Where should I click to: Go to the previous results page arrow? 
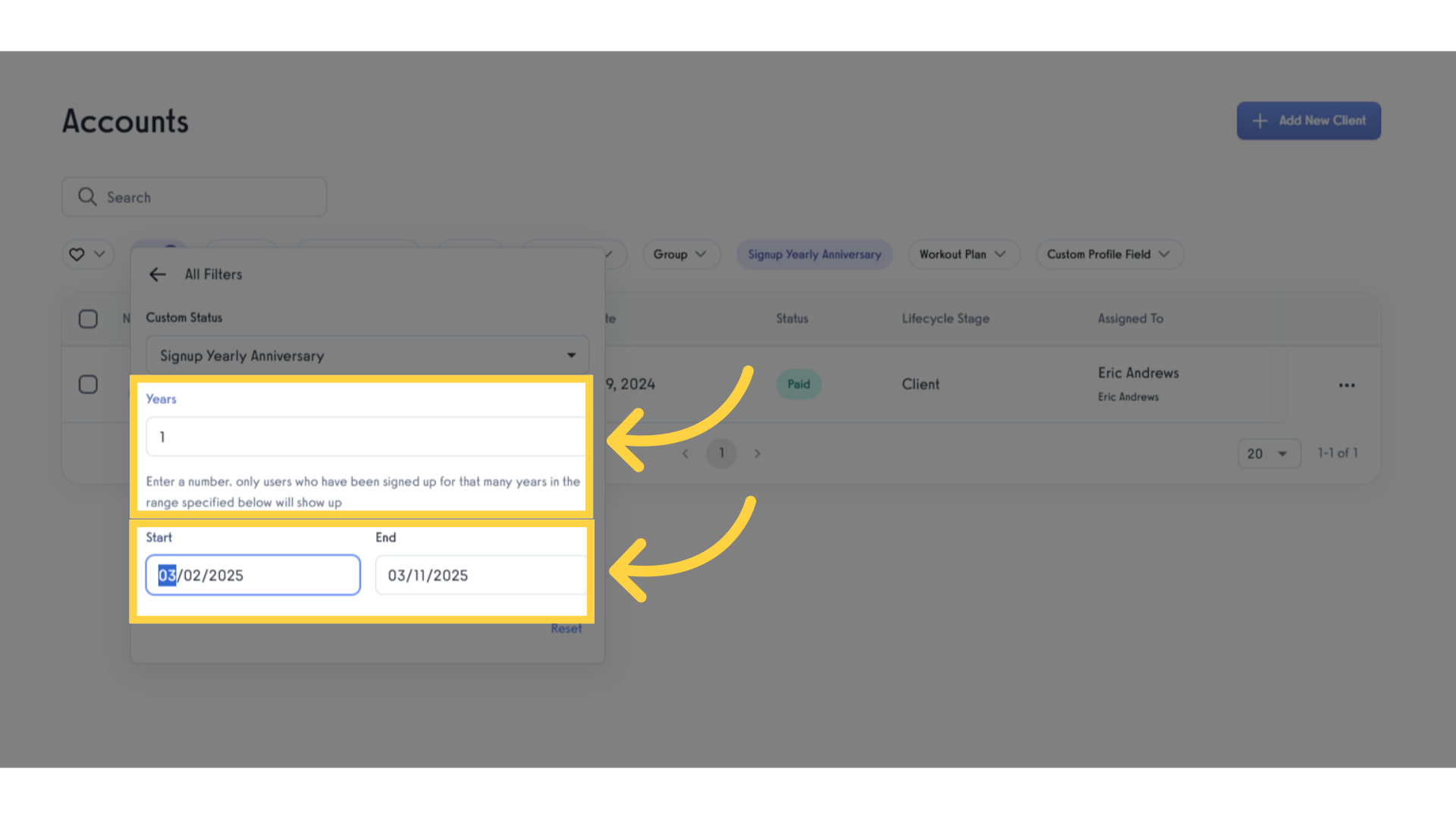point(686,453)
